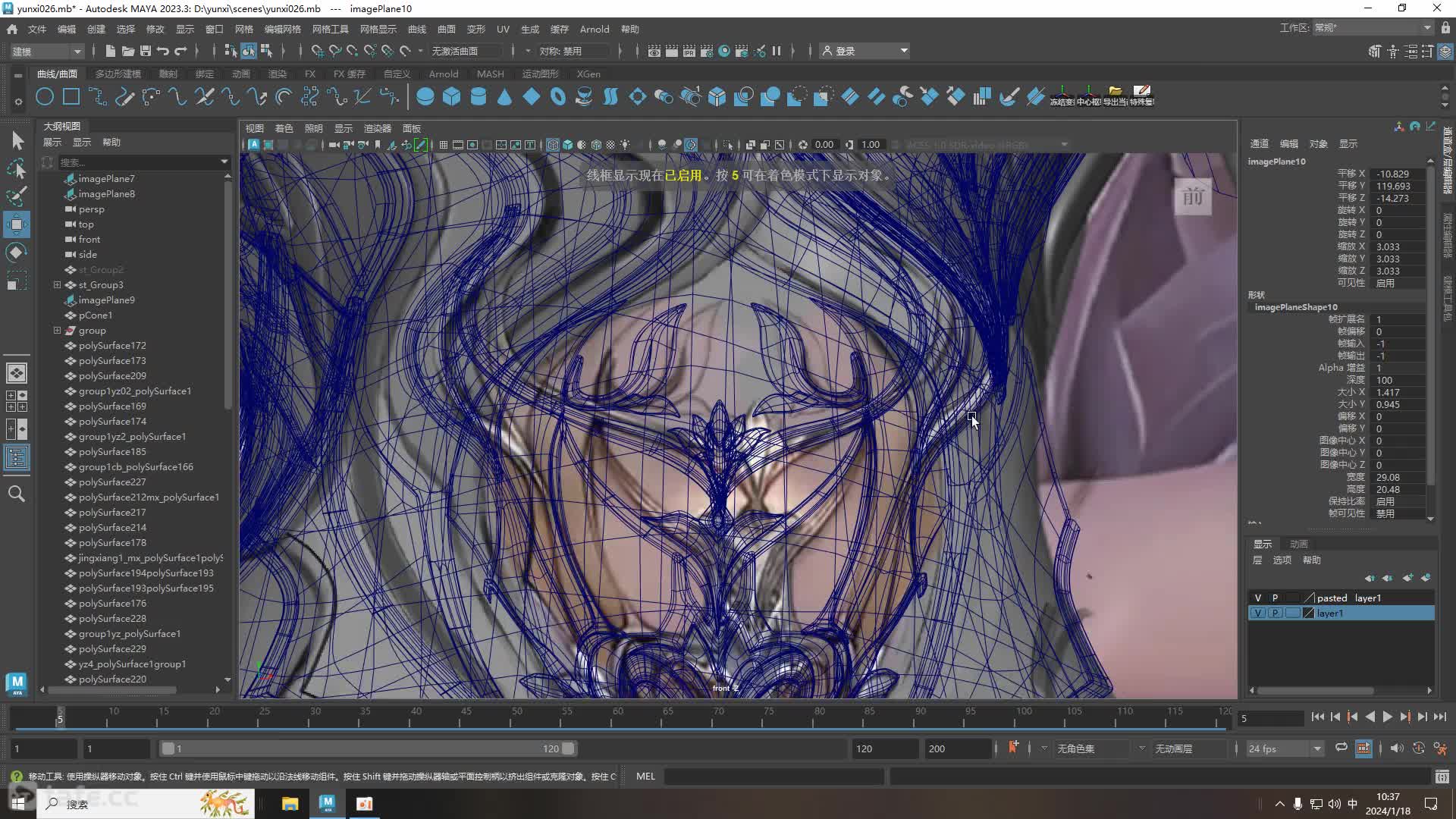This screenshot has height=819, width=1456.
Task: Create a NURBS cone from shelf
Action: 505,97
